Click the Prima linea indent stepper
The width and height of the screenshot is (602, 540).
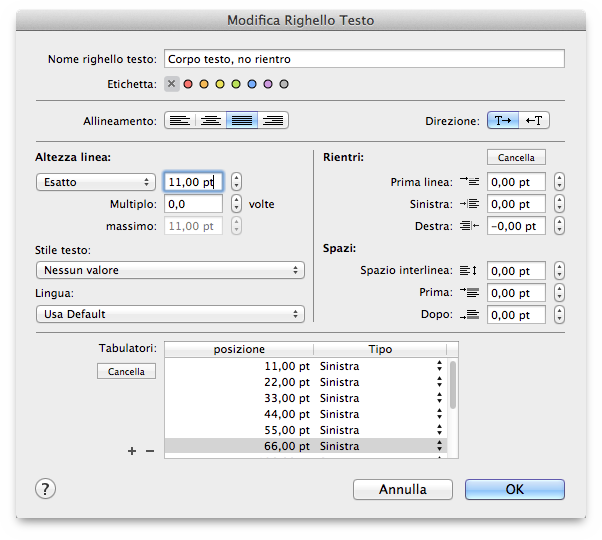(x=559, y=182)
